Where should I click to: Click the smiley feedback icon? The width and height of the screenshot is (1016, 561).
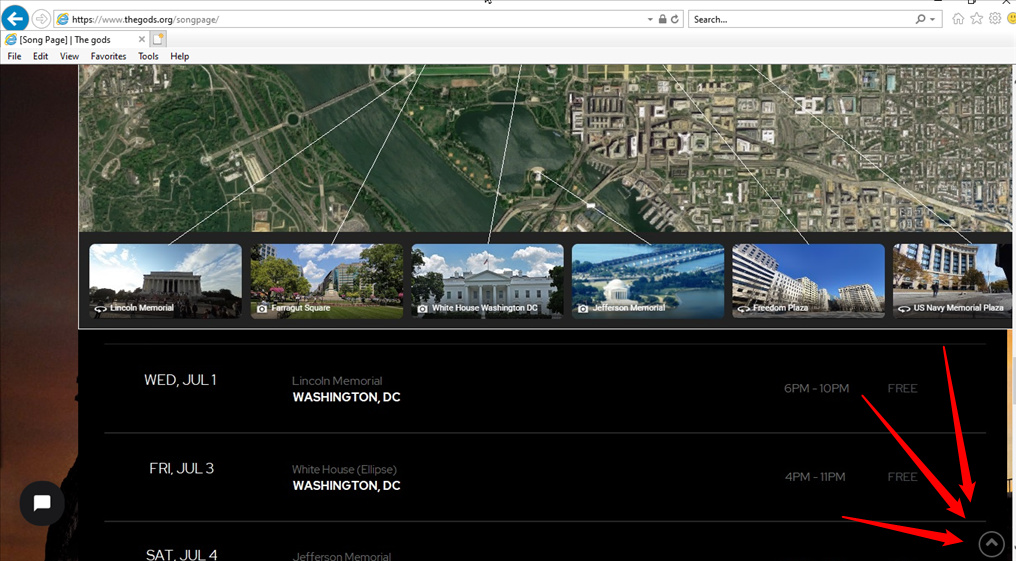(x=1011, y=19)
